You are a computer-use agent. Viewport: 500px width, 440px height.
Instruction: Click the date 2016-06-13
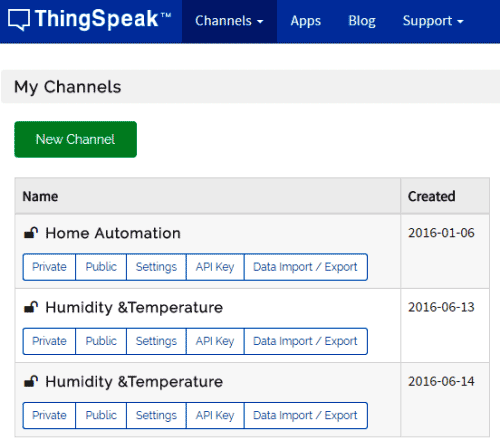441,307
